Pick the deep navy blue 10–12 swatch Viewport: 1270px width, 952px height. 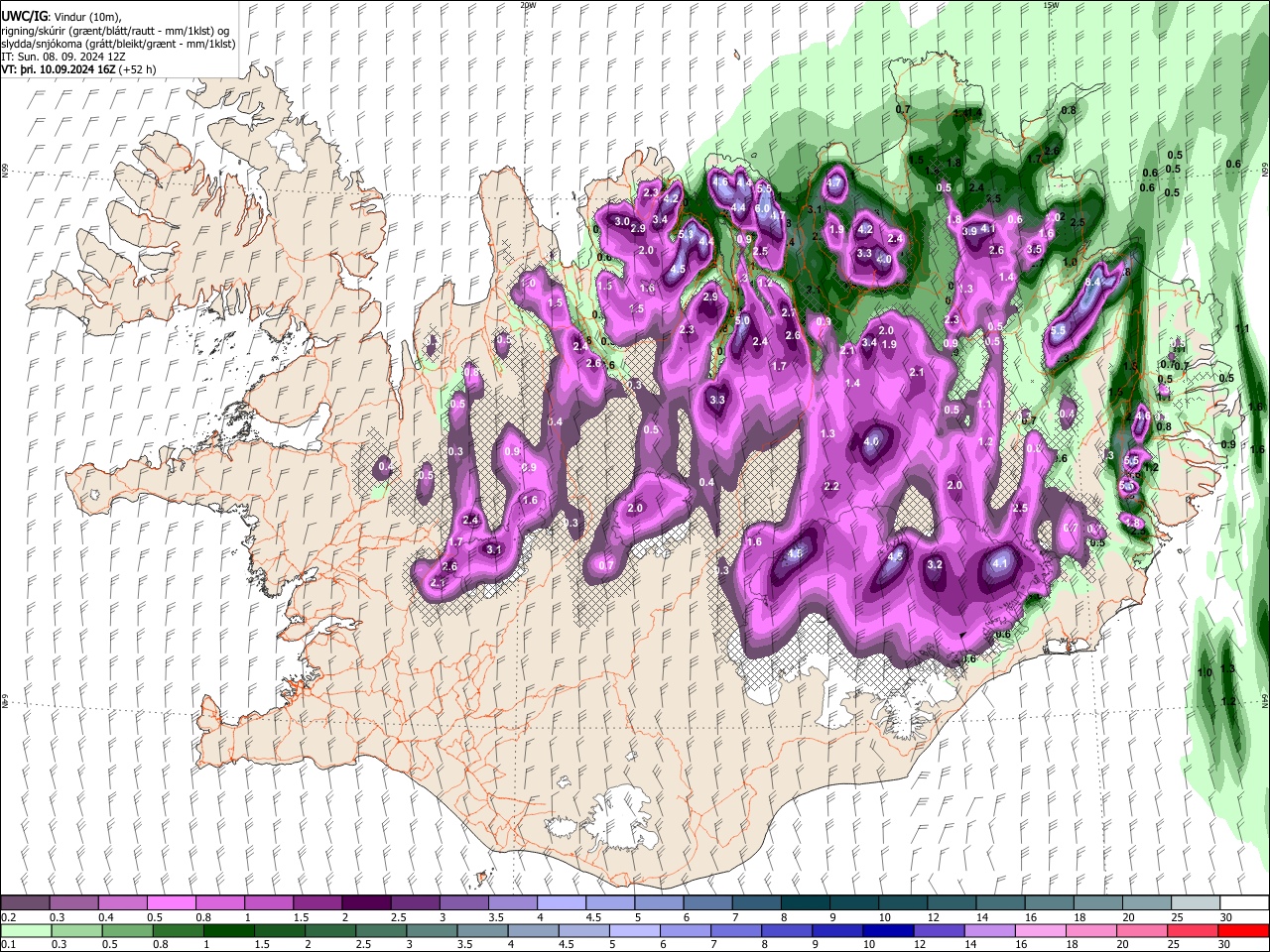click(x=888, y=930)
